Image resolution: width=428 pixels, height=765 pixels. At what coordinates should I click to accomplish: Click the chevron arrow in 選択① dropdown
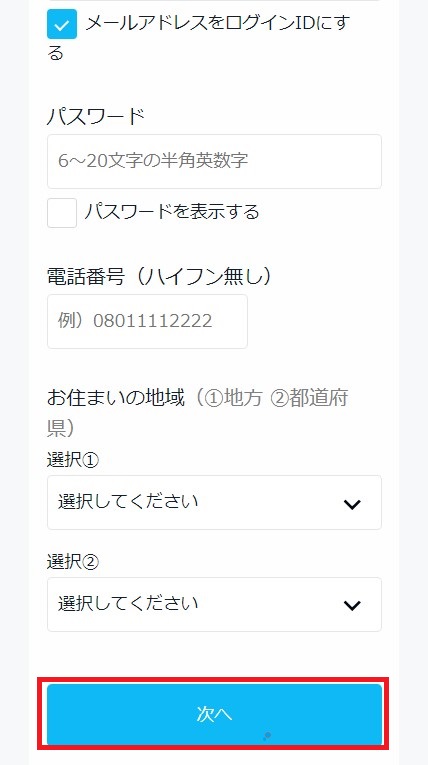coord(352,504)
